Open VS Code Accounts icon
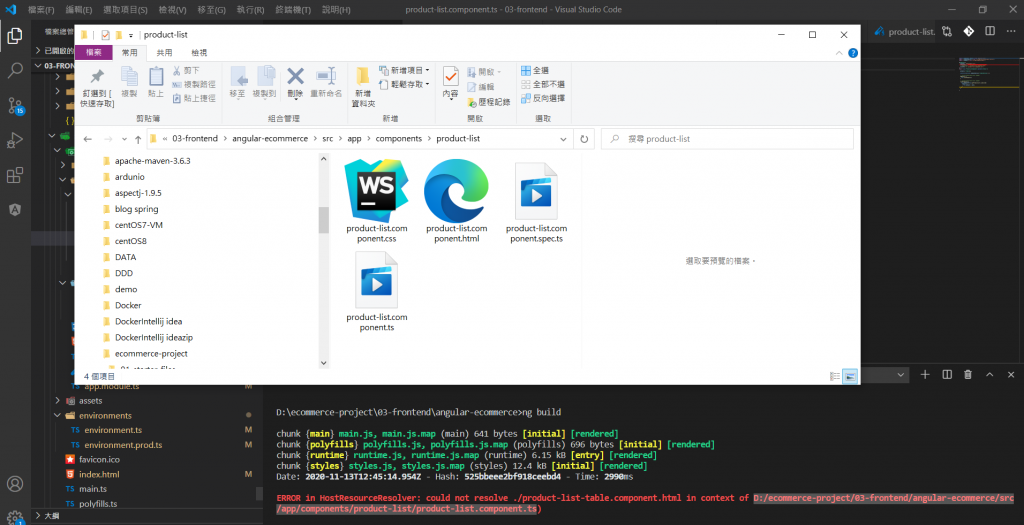The height and width of the screenshot is (525, 1024). [14, 484]
